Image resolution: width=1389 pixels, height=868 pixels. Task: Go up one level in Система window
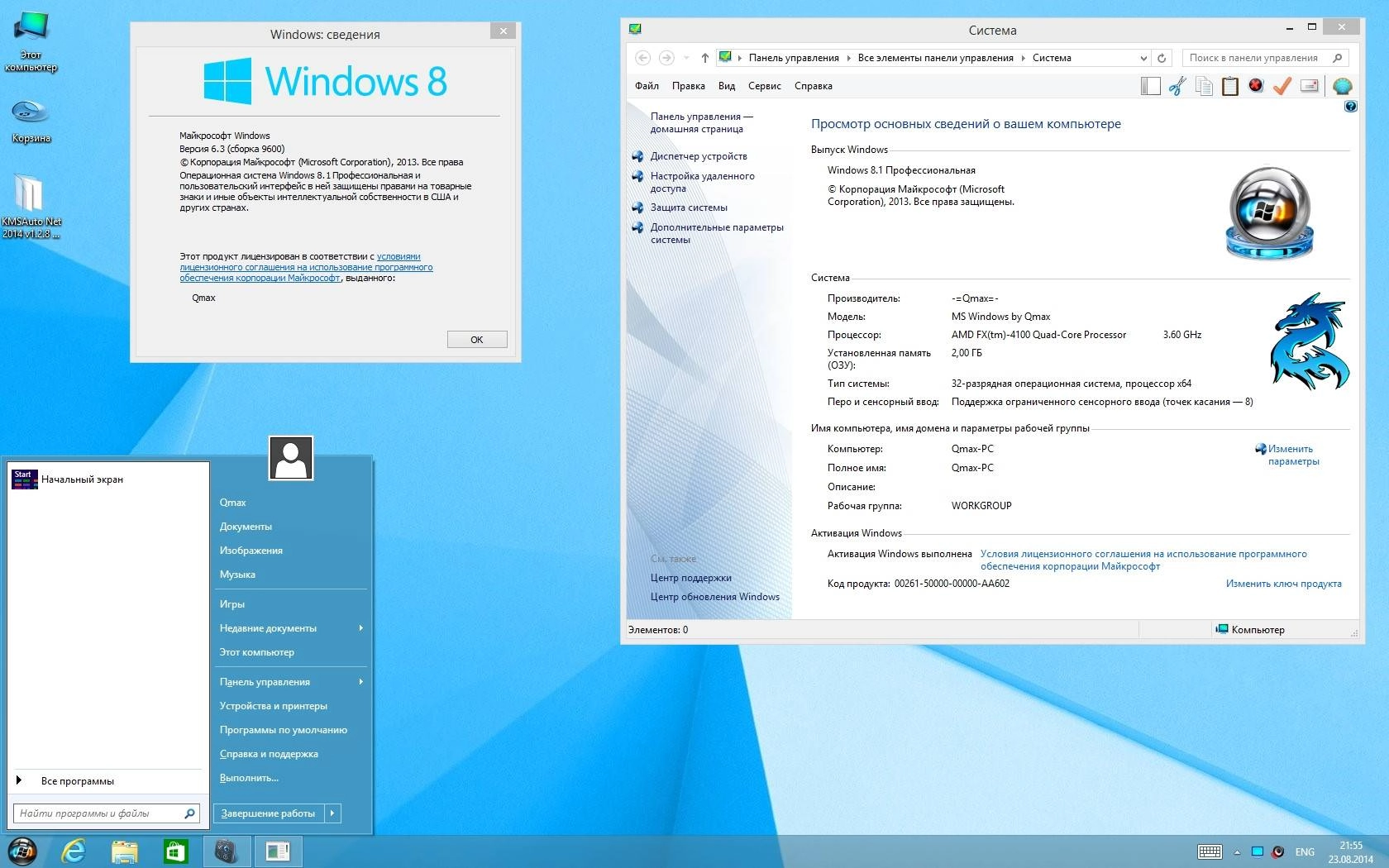(704, 58)
